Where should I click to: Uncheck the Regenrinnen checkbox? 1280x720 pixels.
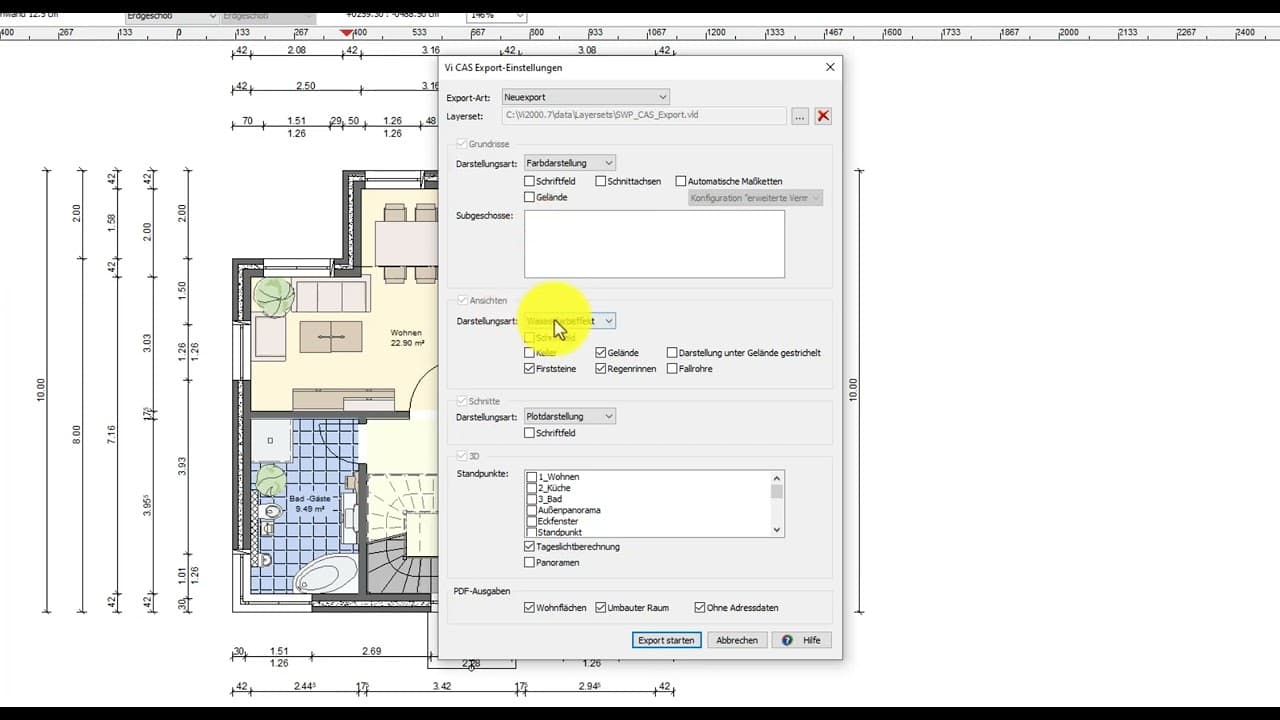click(x=601, y=369)
